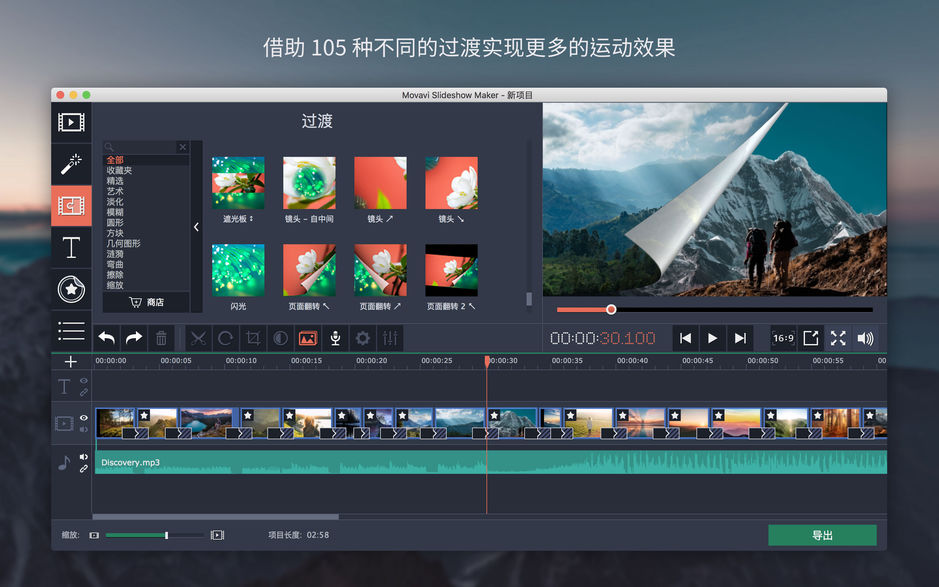Image resolution: width=939 pixels, height=587 pixels.
Task: Open clip properties with the gear icon
Action: 362,337
